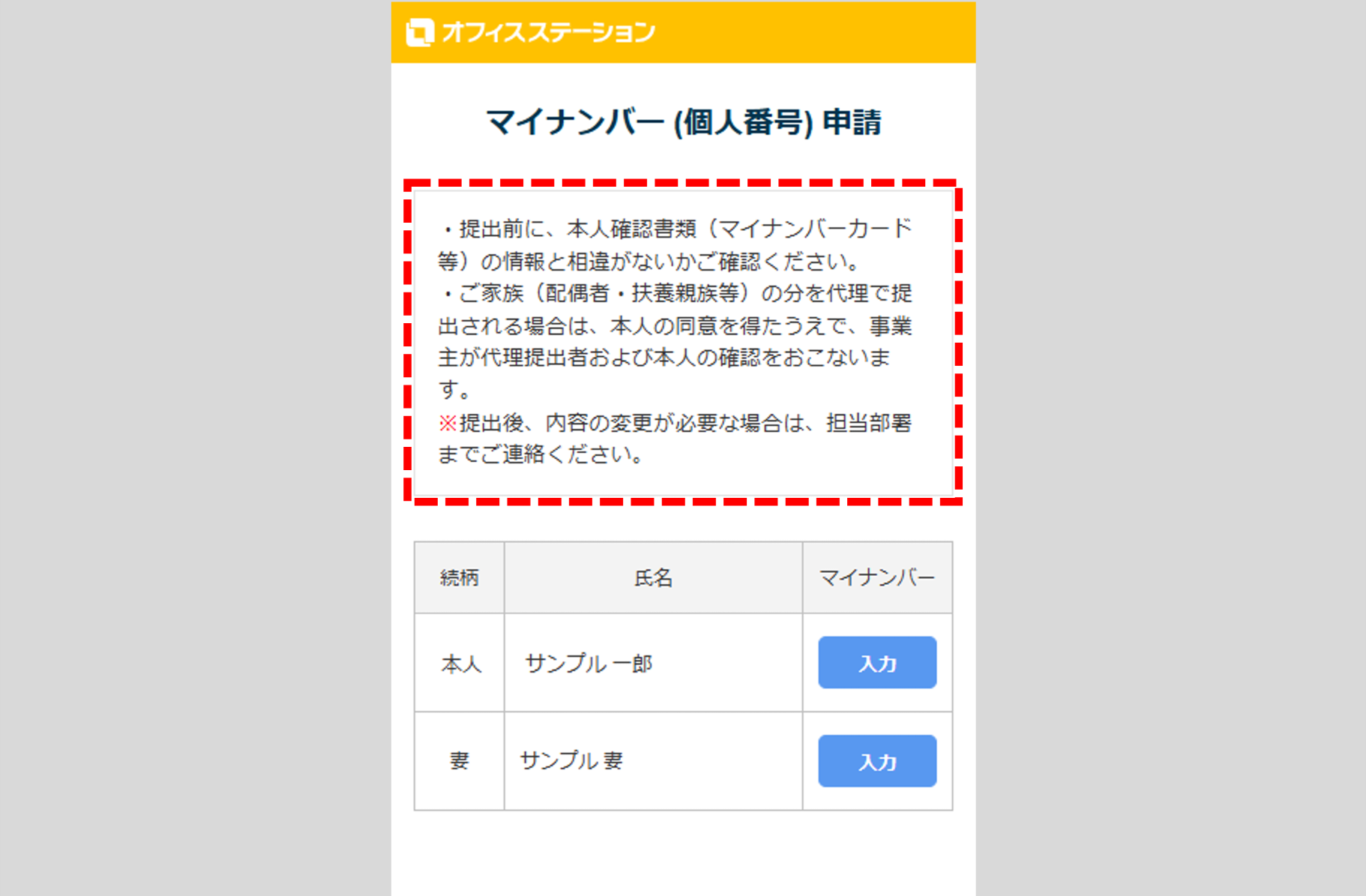This screenshot has height=896, width=1366.
Task: Click the red ※ notice mark
Action: [448, 424]
